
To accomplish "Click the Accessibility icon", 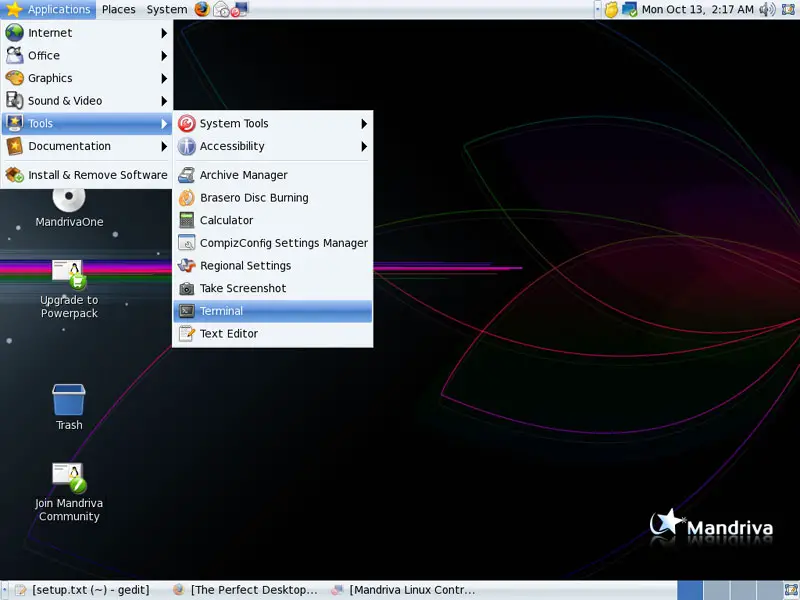I will coord(187,146).
